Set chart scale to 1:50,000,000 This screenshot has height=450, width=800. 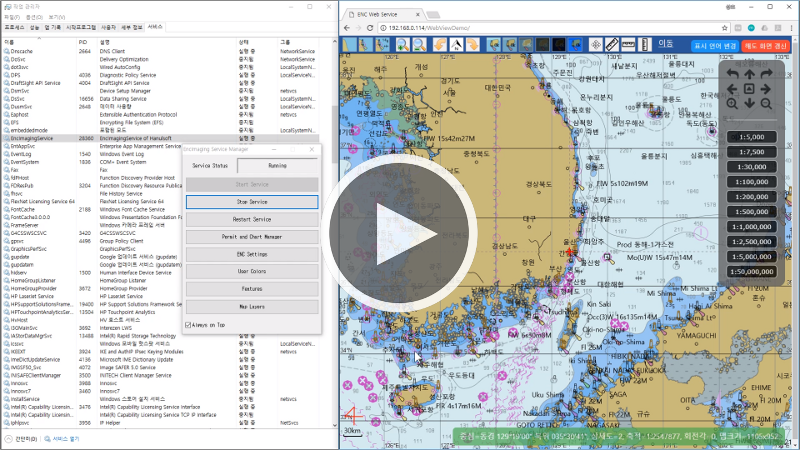(x=752, y=272)
